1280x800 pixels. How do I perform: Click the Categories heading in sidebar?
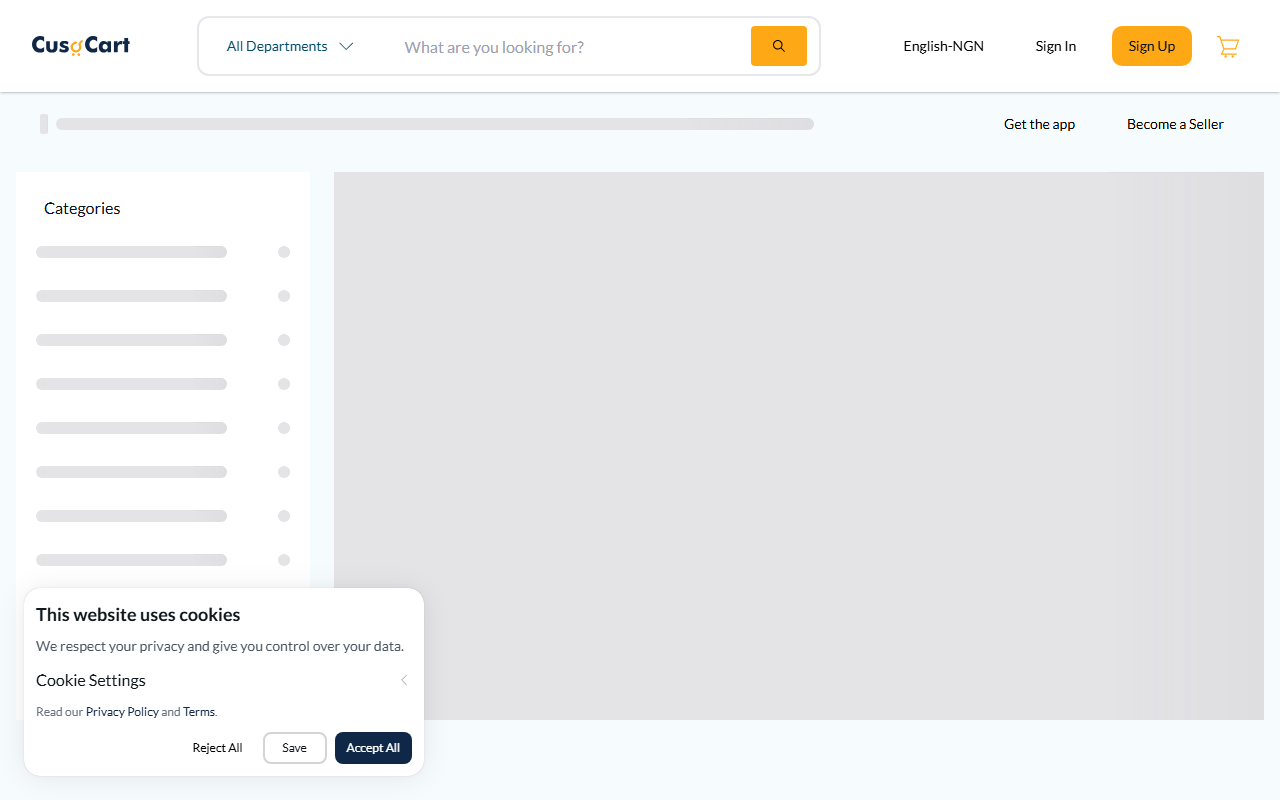pyautogui.click(x=82, y=208)
